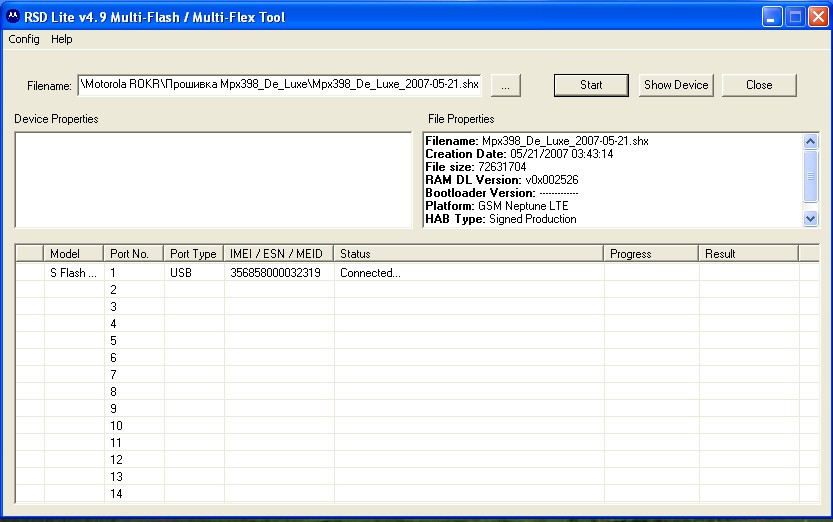Open the Config menu
Screen dimensions: 833x522
point(24,39)
